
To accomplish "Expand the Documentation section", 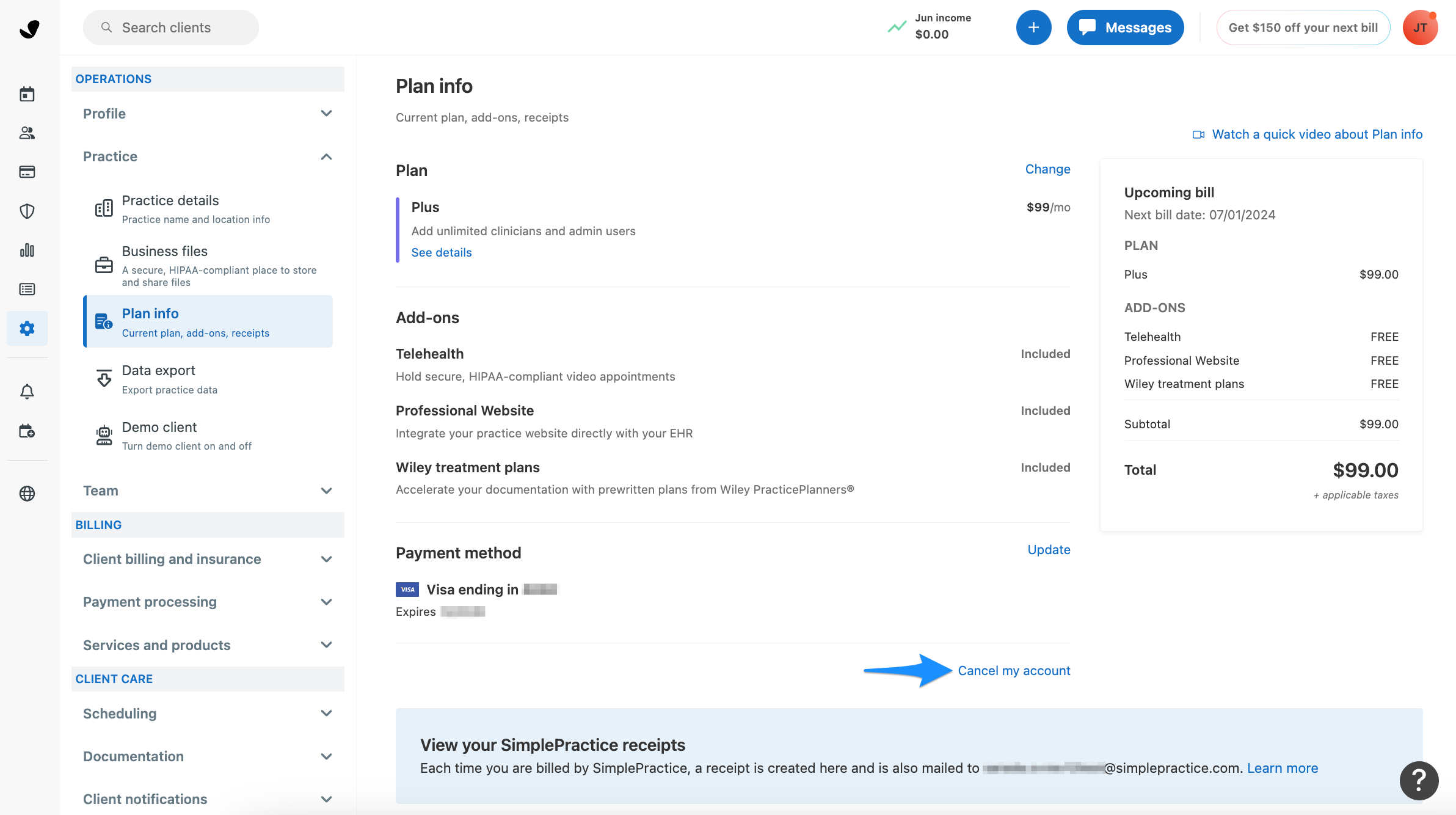I will click(208, 756).
